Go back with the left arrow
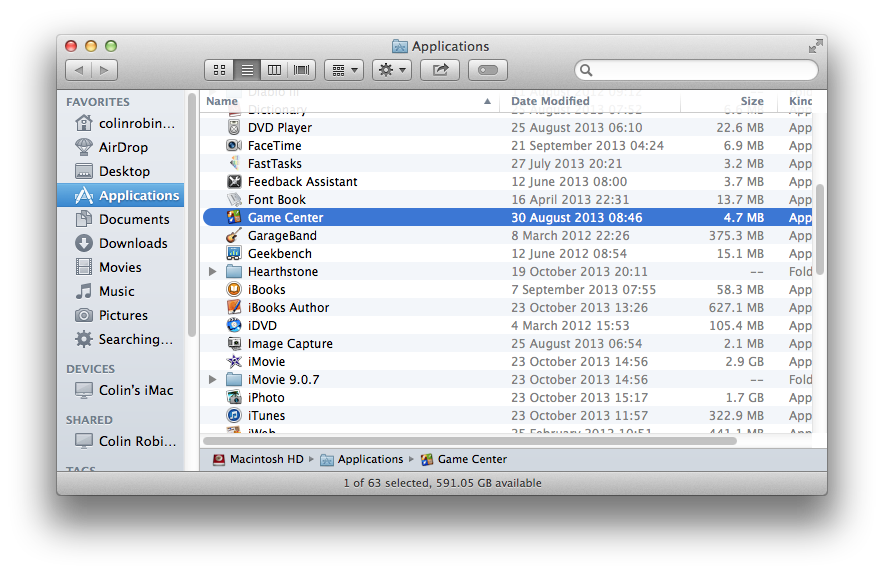884x574 pixels. click(79, 70)
